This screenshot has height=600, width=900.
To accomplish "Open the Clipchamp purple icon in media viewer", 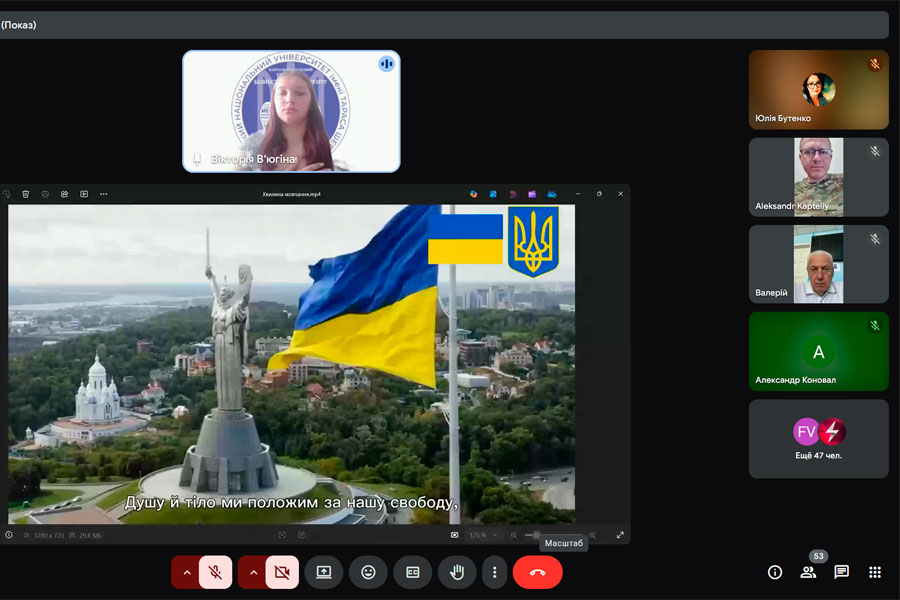I will click(532, 194).
